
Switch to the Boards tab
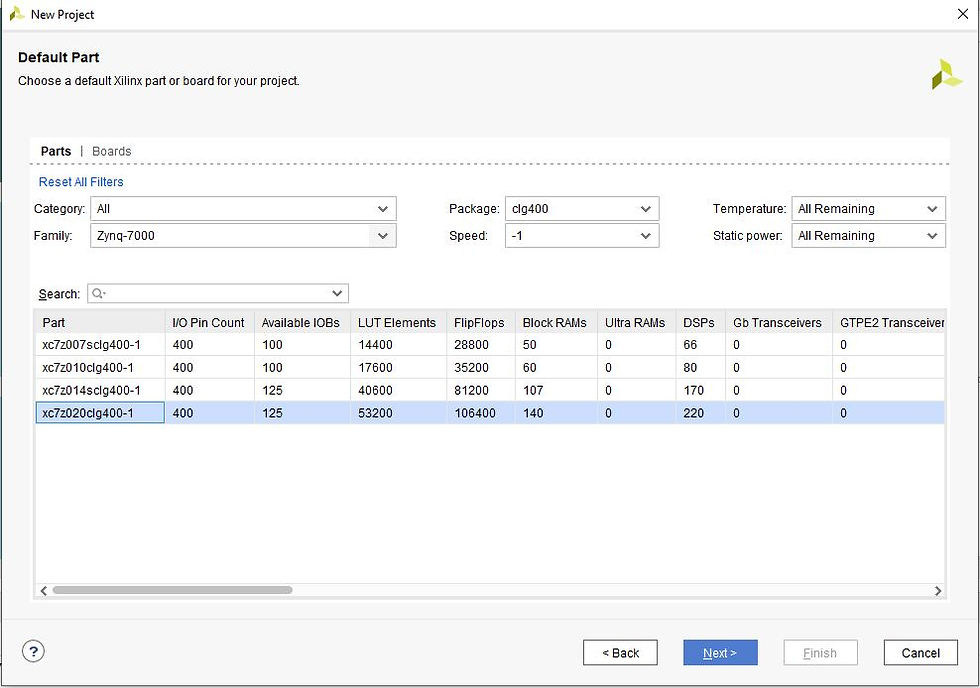[112, 151]
